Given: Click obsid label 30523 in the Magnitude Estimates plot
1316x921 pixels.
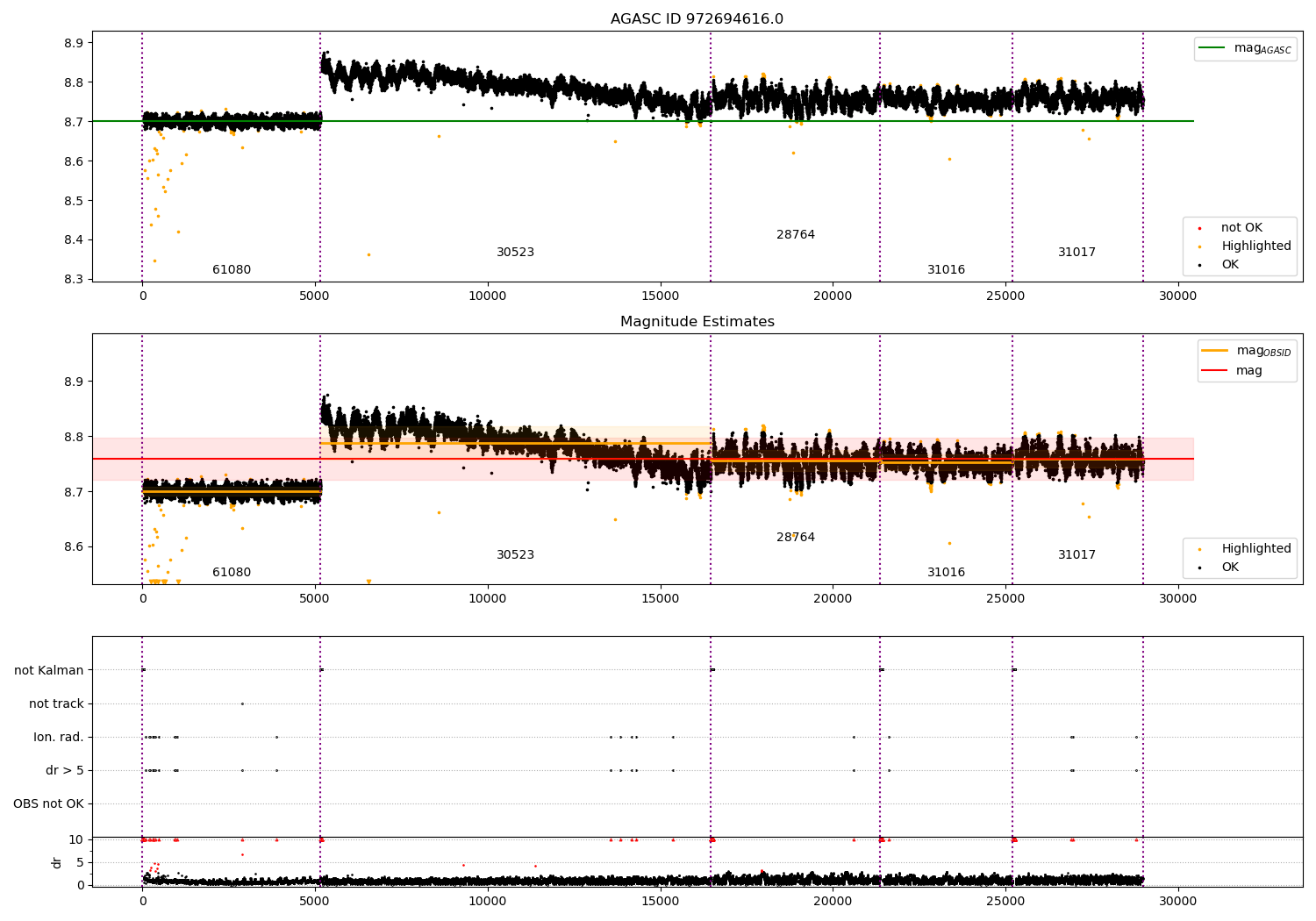Looking at the screenshot, I should [515, 555].
